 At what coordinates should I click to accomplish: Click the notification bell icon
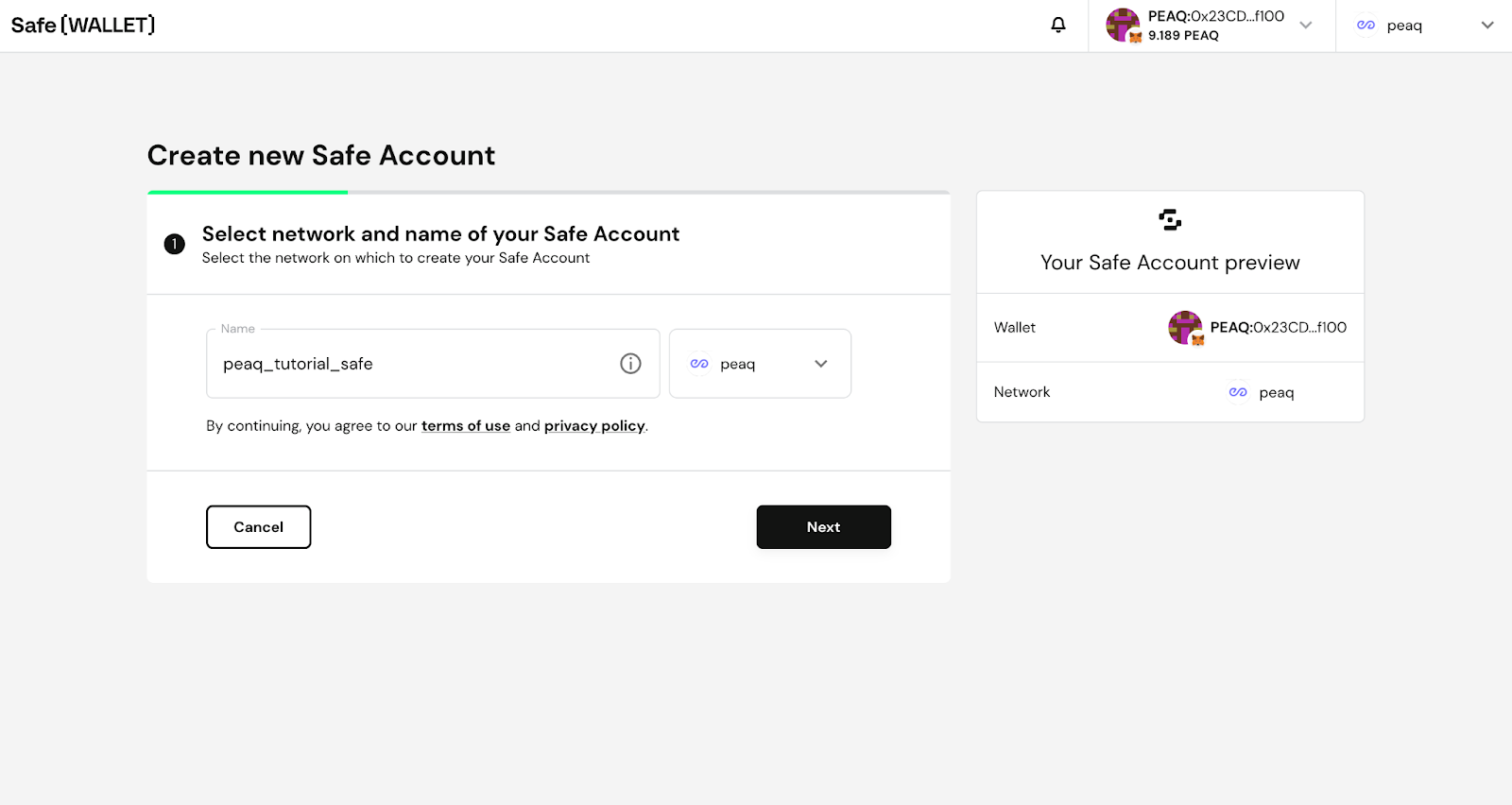tap(1057, 26)
